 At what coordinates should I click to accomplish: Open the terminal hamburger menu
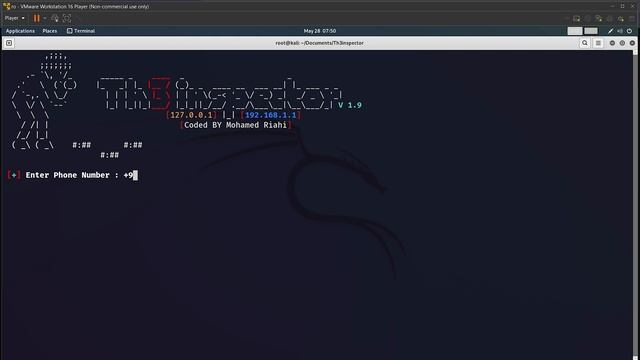[x=598, y=43]
